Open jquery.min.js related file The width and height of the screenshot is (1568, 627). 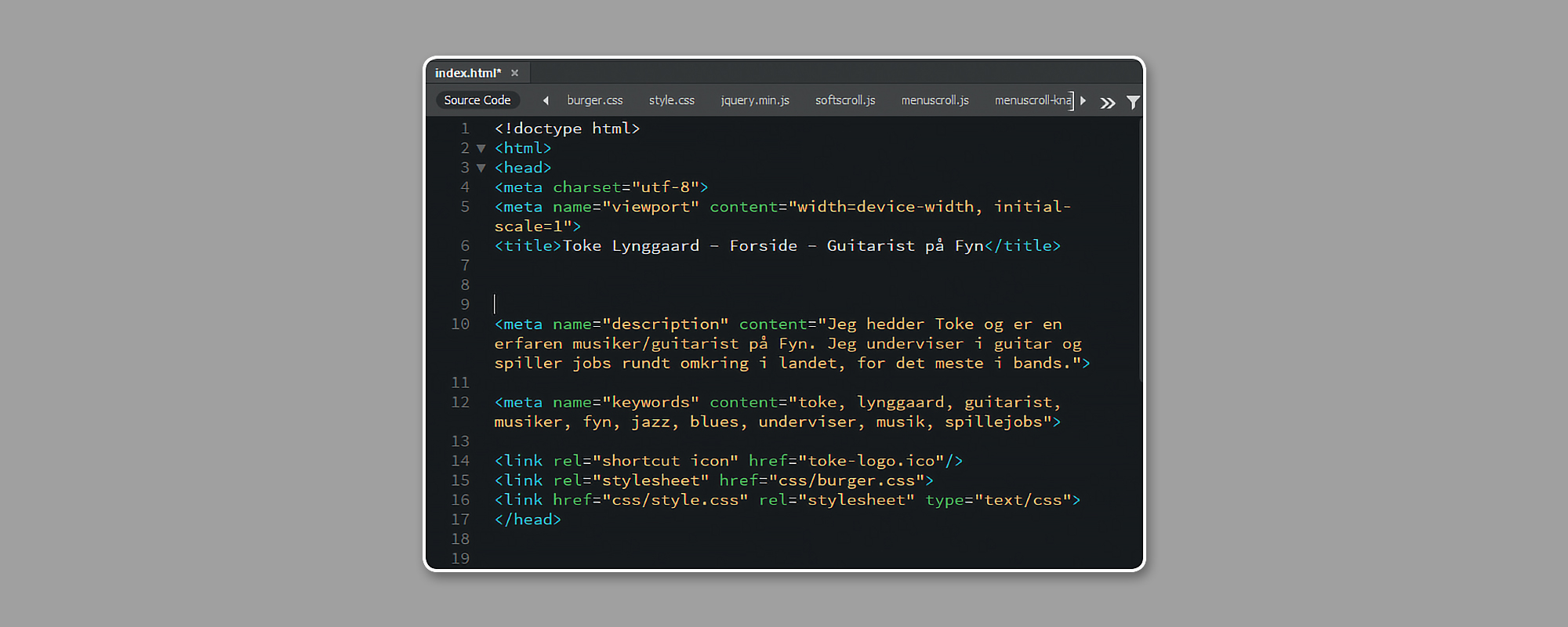pyautogui.click(x=754, y=100)
